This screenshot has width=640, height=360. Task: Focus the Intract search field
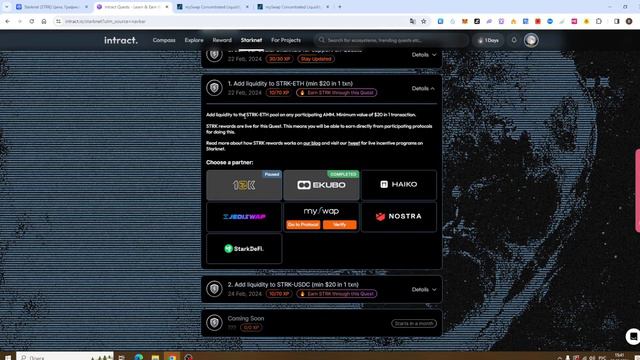click(392, 40)
